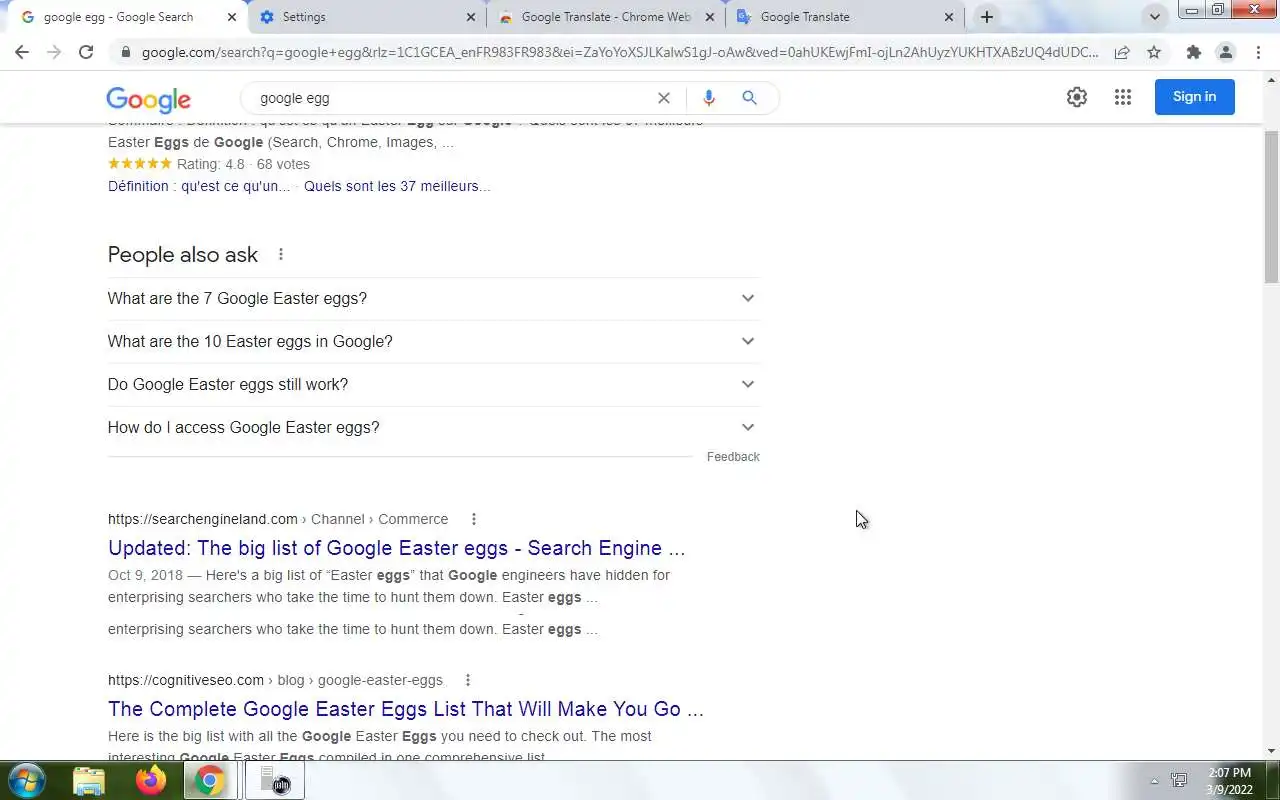Open the Chrome profile avatar
This screenshot has height=800, width=1280.
pyautogui.click(x=1225, y=52)
